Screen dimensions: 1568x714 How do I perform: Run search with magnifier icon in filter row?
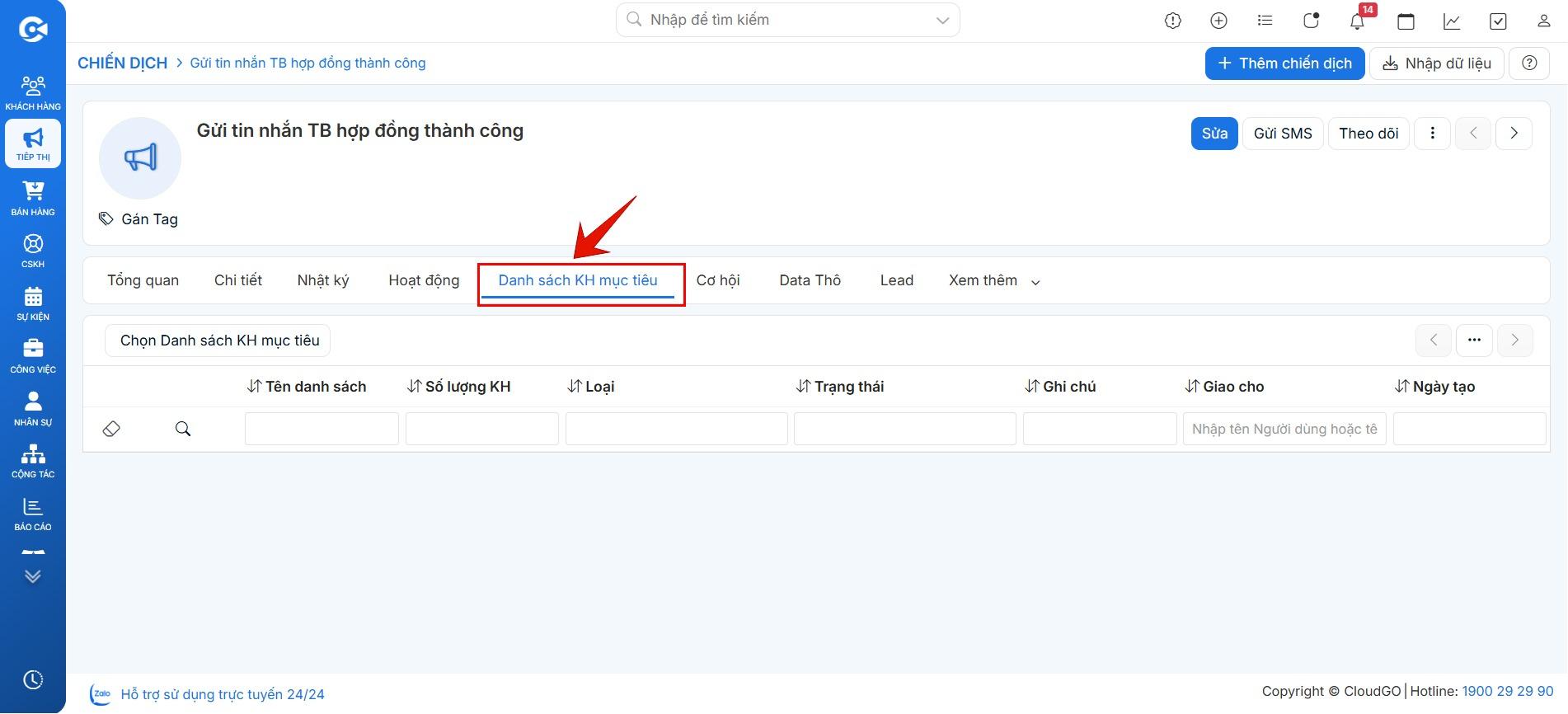click(x=183, y=429)
